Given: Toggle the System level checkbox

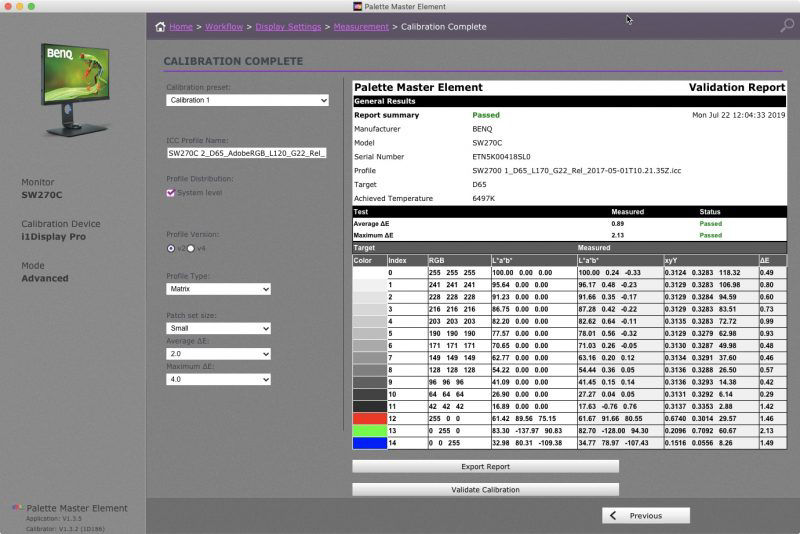Looking at the screenshot, I should coord(170,192).
